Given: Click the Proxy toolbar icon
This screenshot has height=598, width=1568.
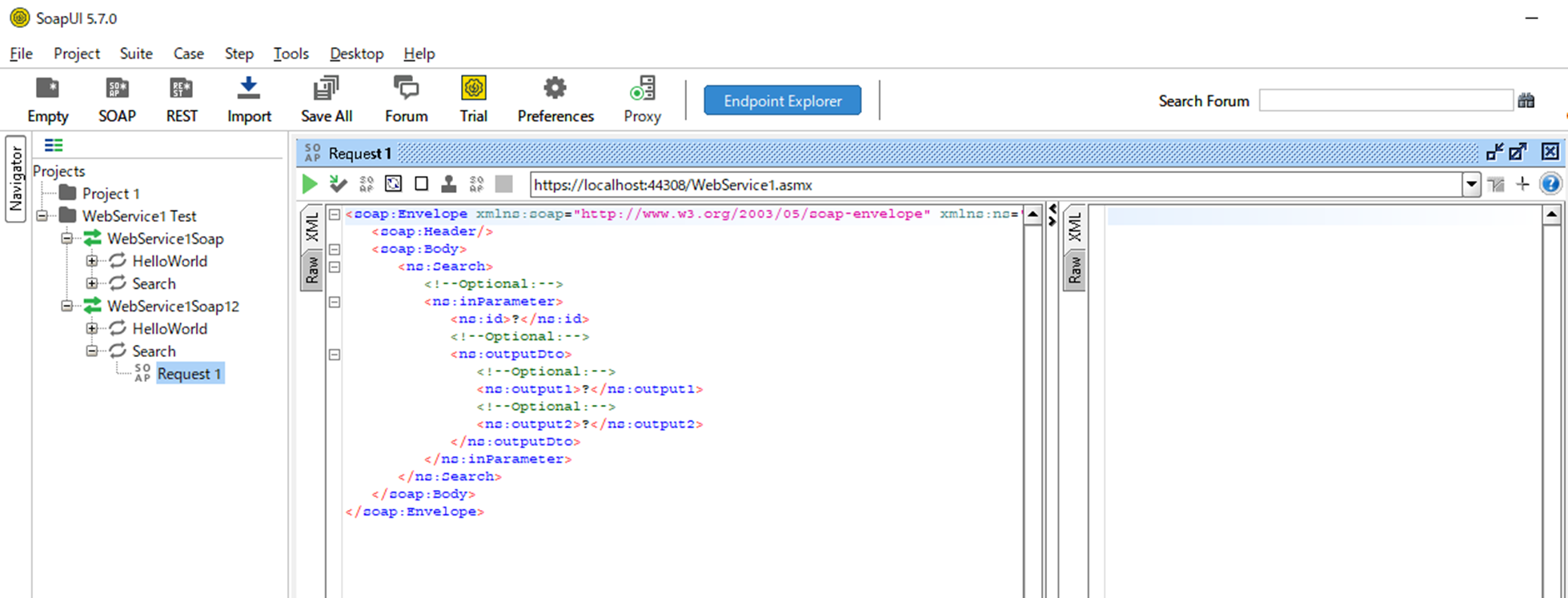Looking at the screenshot, I should click(643, 100).
